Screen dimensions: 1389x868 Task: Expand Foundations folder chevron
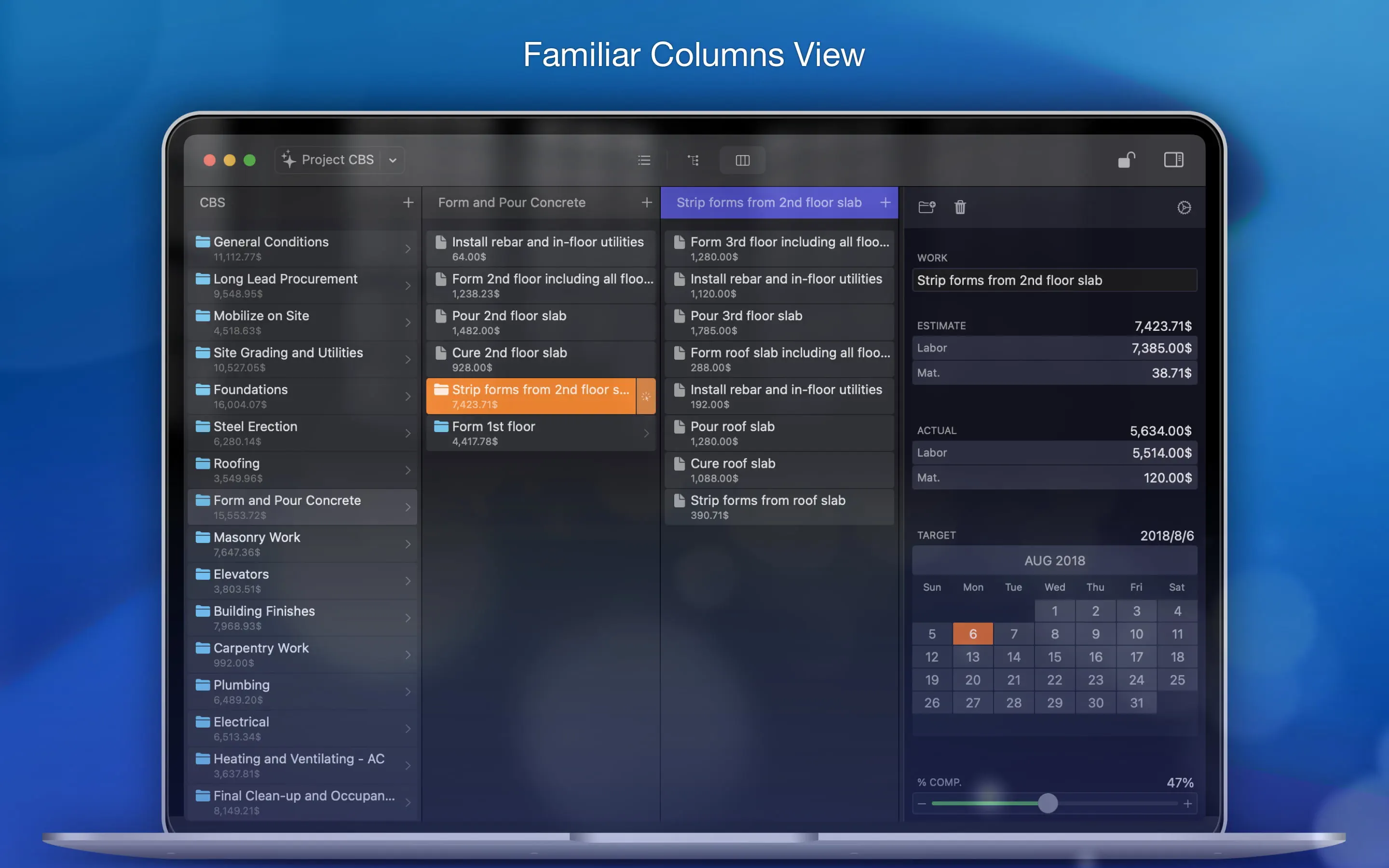(408, 397)
